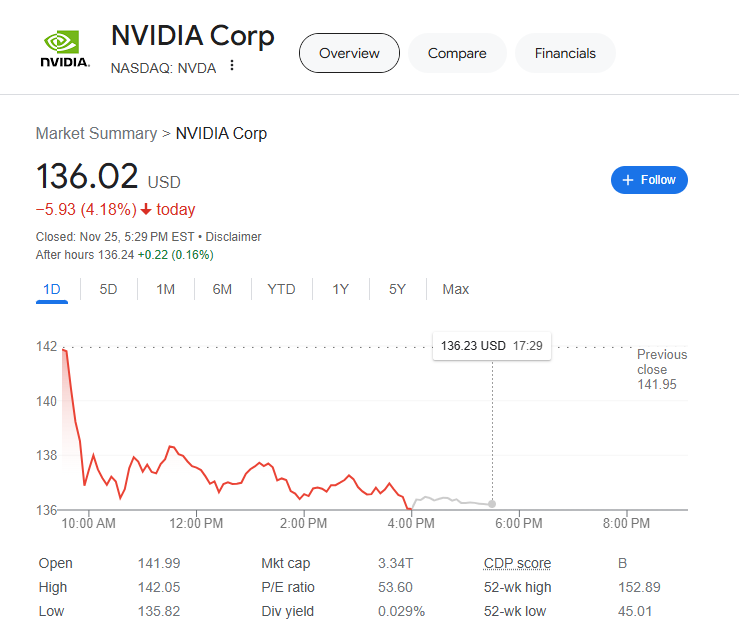The height and width of the screenshot is (622, 739).
Task: Click the 136.23 USD chart tooltip
Action: point(491,346)
